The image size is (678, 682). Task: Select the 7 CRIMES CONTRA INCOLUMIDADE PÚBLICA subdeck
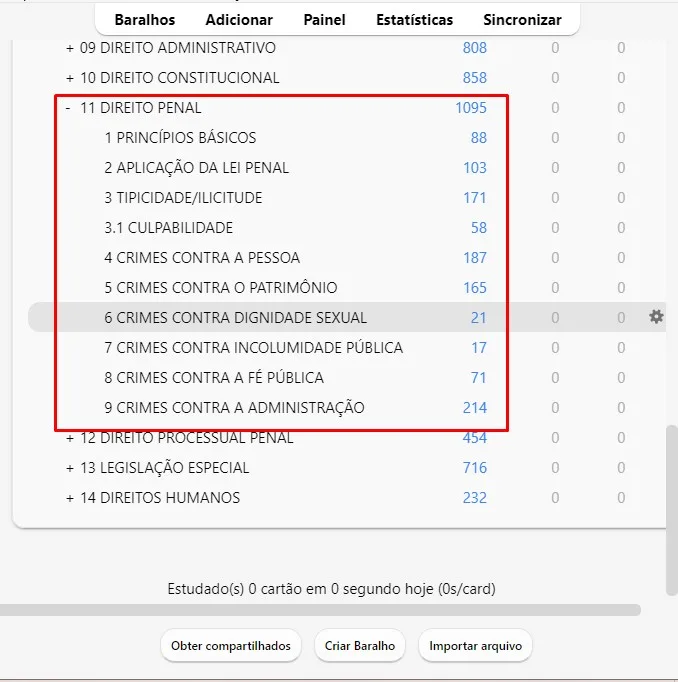[x=254, y=348]
